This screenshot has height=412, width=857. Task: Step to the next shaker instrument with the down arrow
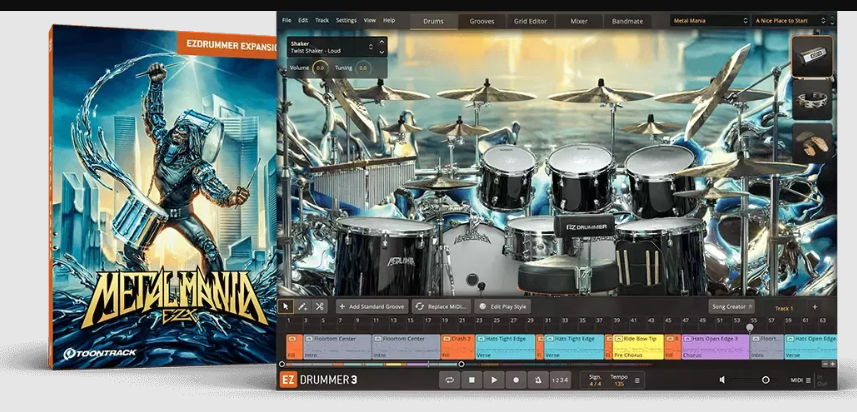pyautogui.click(x=381, y=52)
